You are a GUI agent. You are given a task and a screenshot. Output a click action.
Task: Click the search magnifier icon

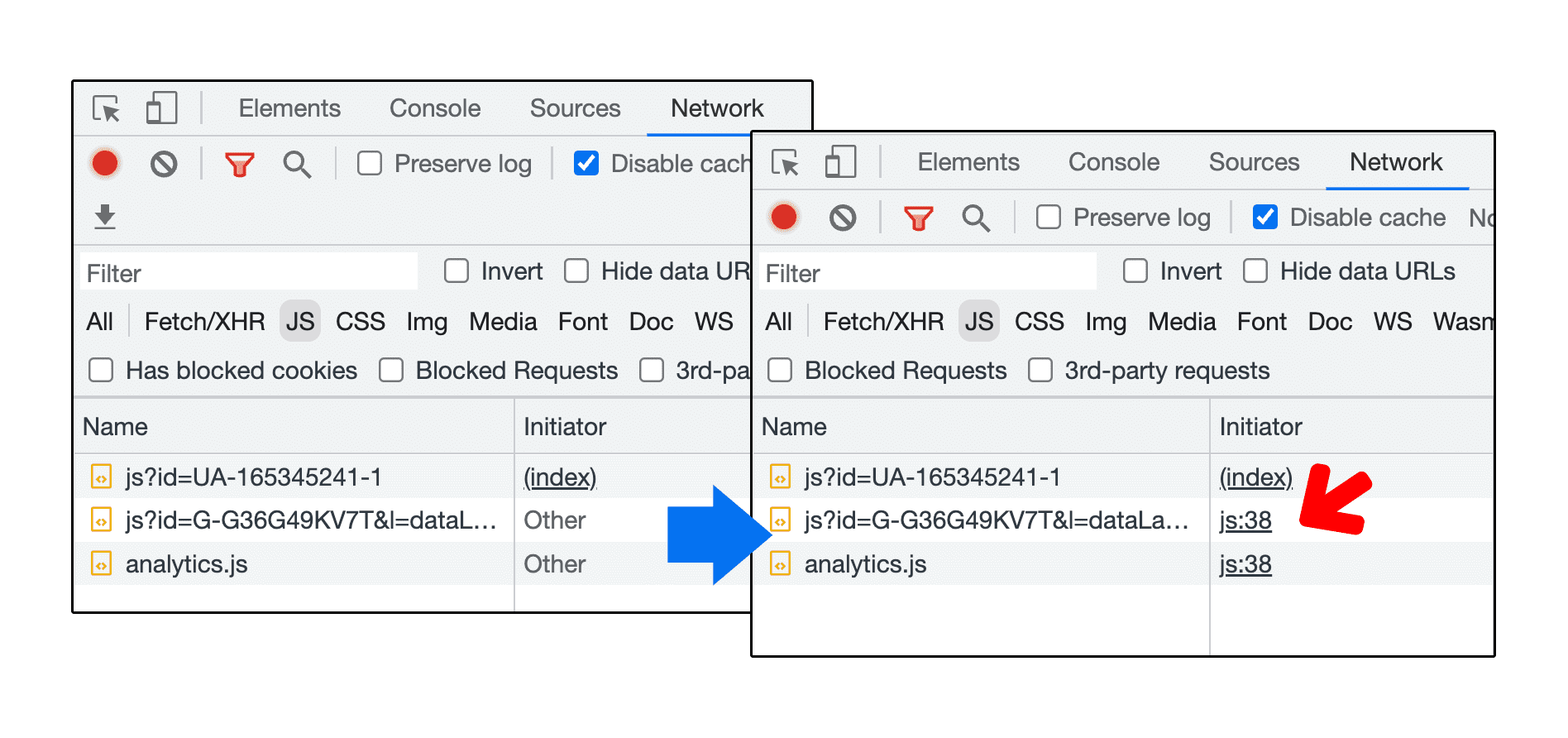pyautogui.click(x=975, y=218)
